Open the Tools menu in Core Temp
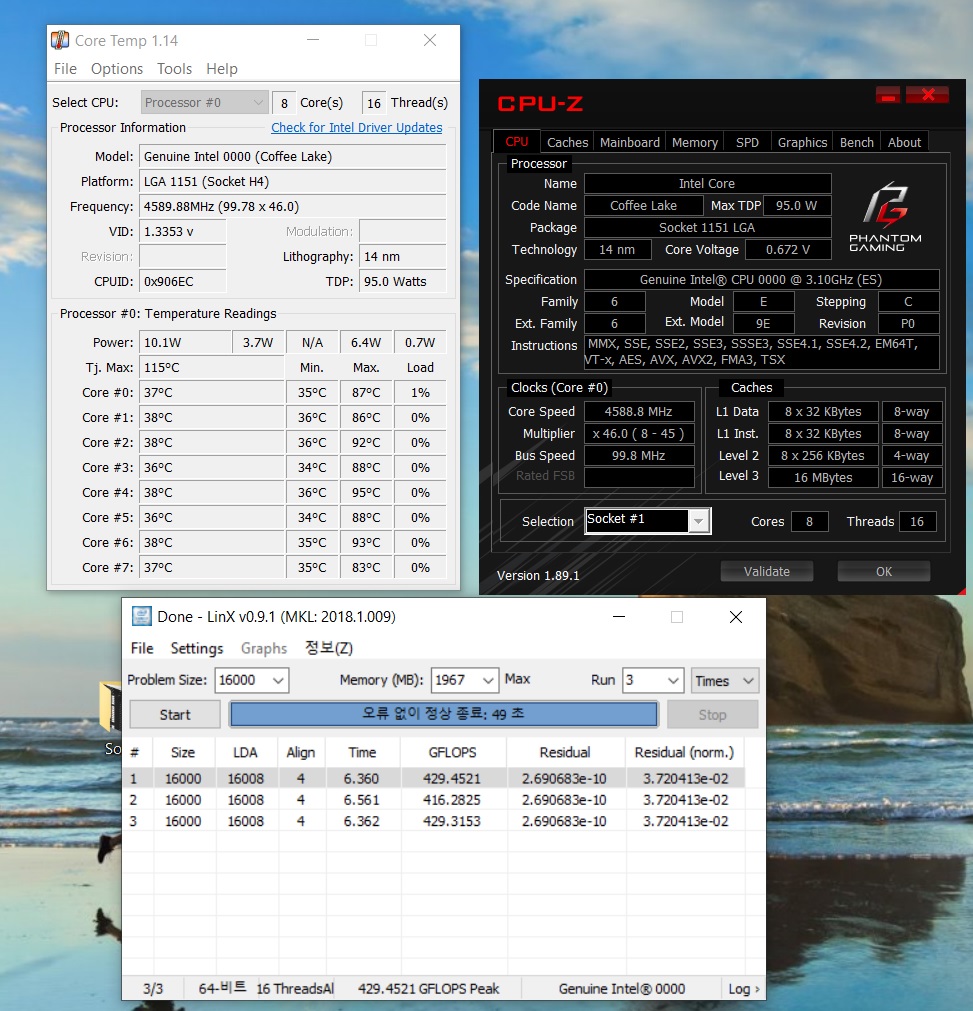This screenshot has height=1011, width=973. [x=174, y=68]
